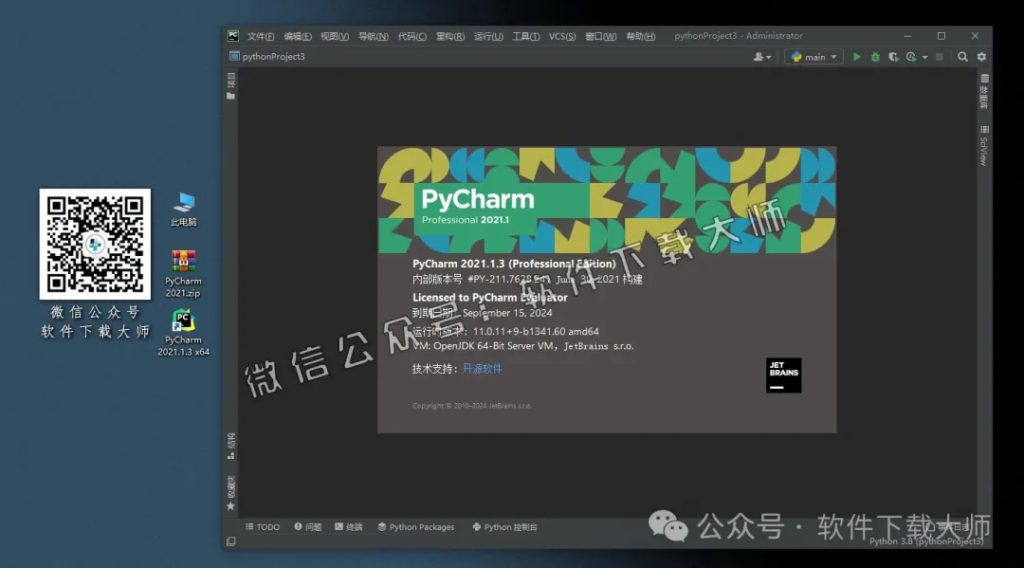1024x568 pixels.
Task: Open the 视图(V) menu
Action: pos(334,37)
